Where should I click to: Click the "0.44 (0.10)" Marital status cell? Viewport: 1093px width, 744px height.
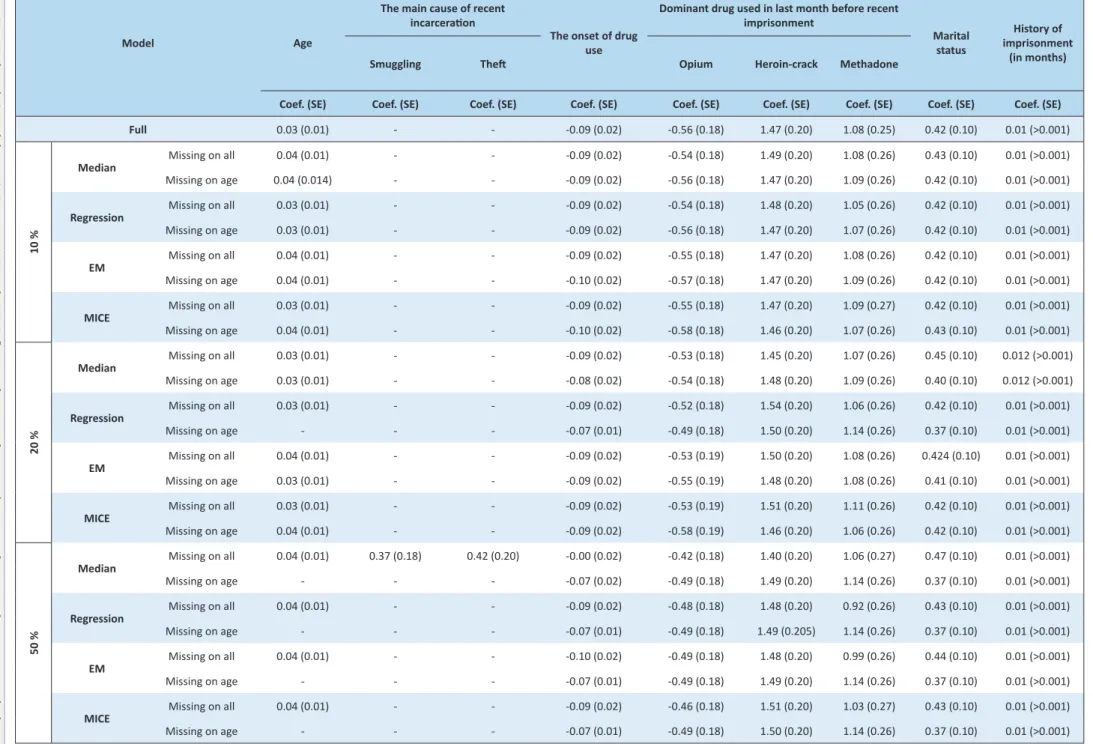coord(951,656)
